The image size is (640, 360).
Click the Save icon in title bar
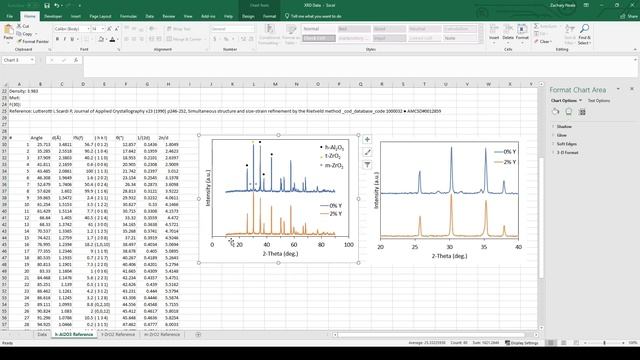tap(47, 5)
